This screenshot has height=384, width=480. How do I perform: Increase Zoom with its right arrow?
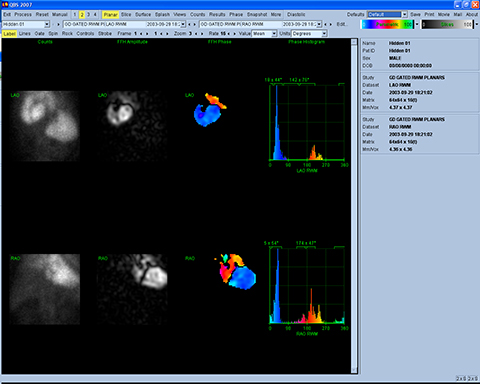pos(202,34)
